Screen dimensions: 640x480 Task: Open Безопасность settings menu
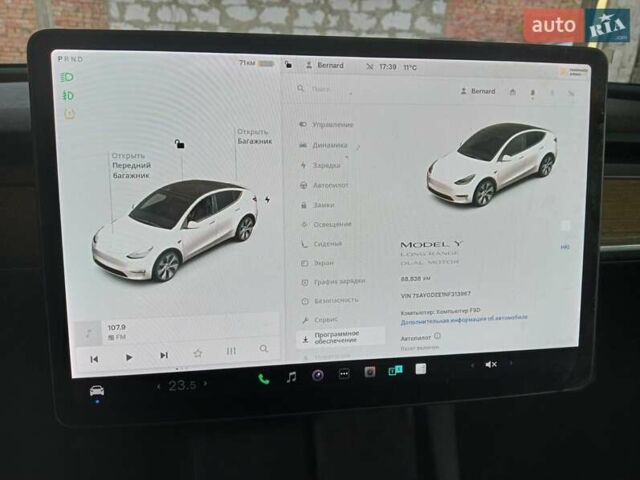331,301
